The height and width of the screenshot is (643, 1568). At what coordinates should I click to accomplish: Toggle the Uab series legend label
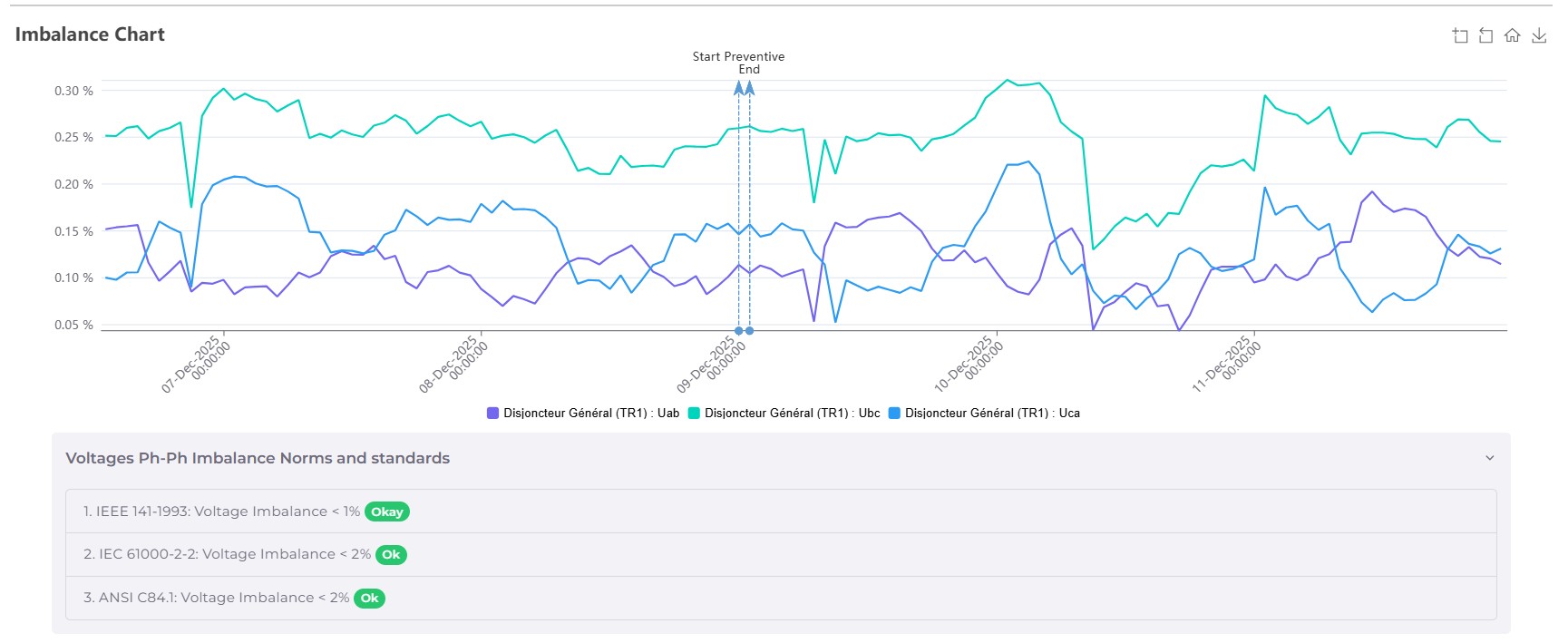[591, 414]
